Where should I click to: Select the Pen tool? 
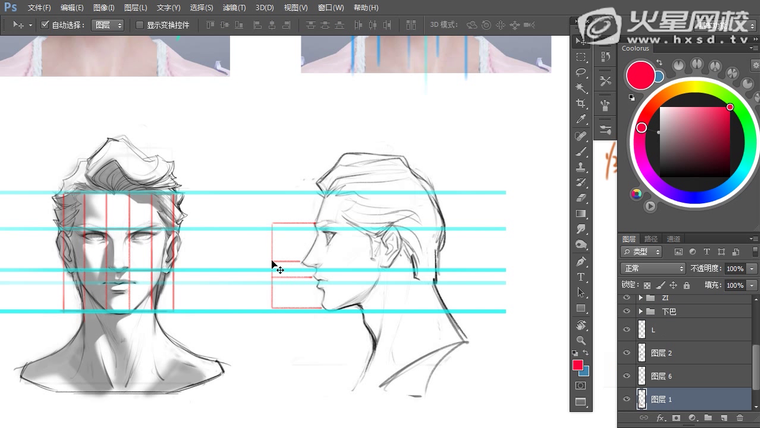[x=581, y=261]
